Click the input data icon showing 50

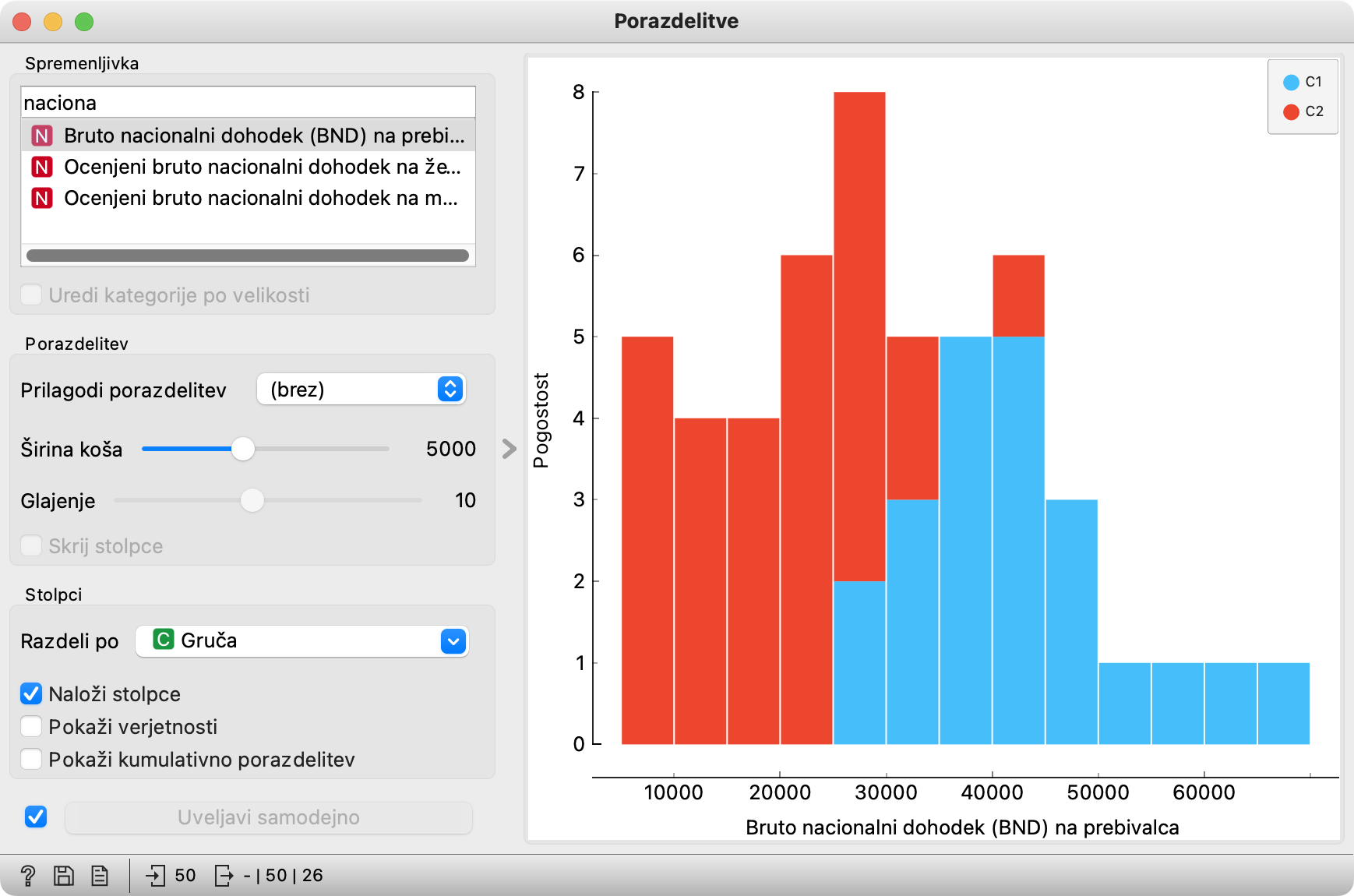tap(155, 876)
